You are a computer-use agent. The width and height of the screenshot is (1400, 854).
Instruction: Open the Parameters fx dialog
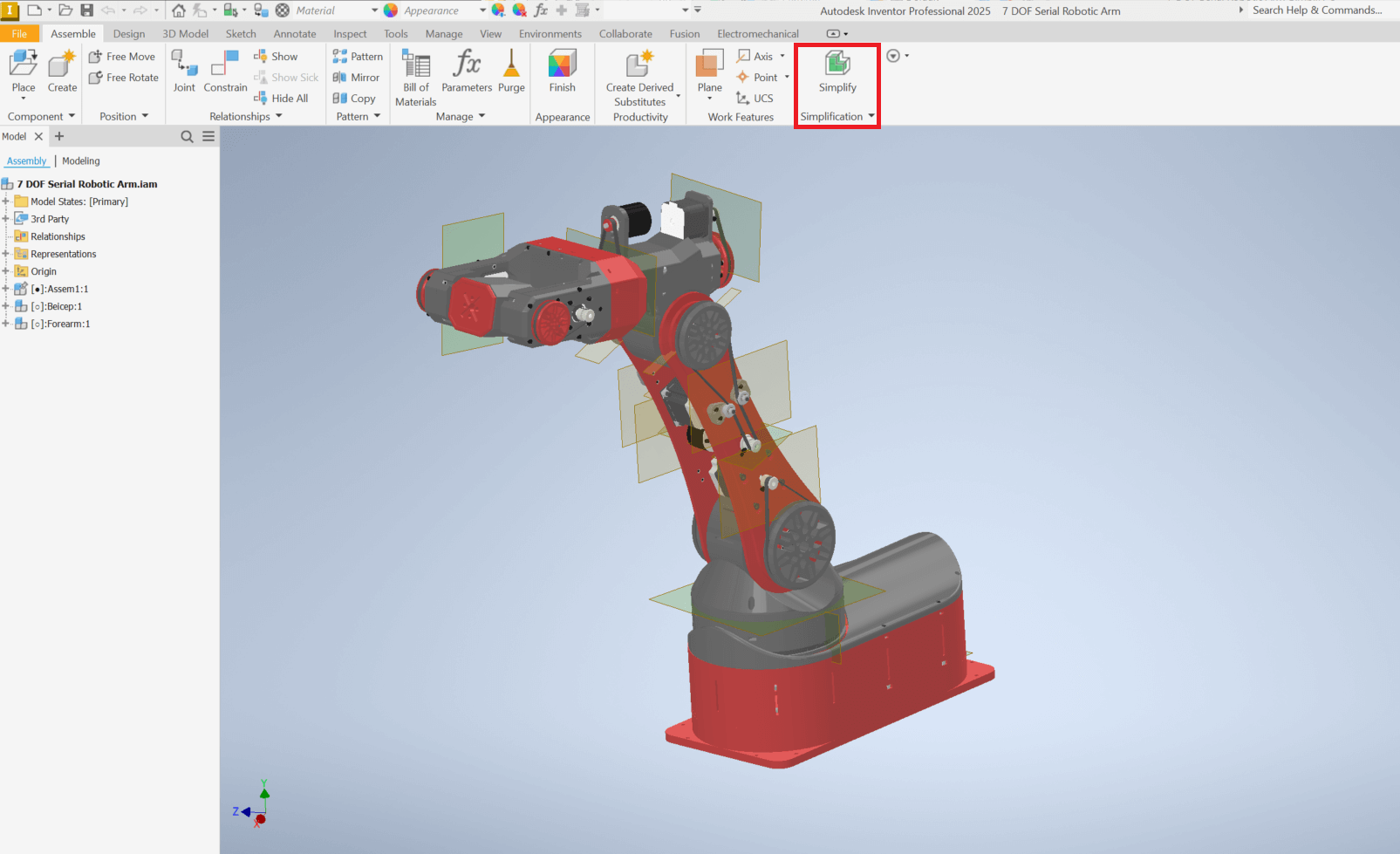coord(467,71)
